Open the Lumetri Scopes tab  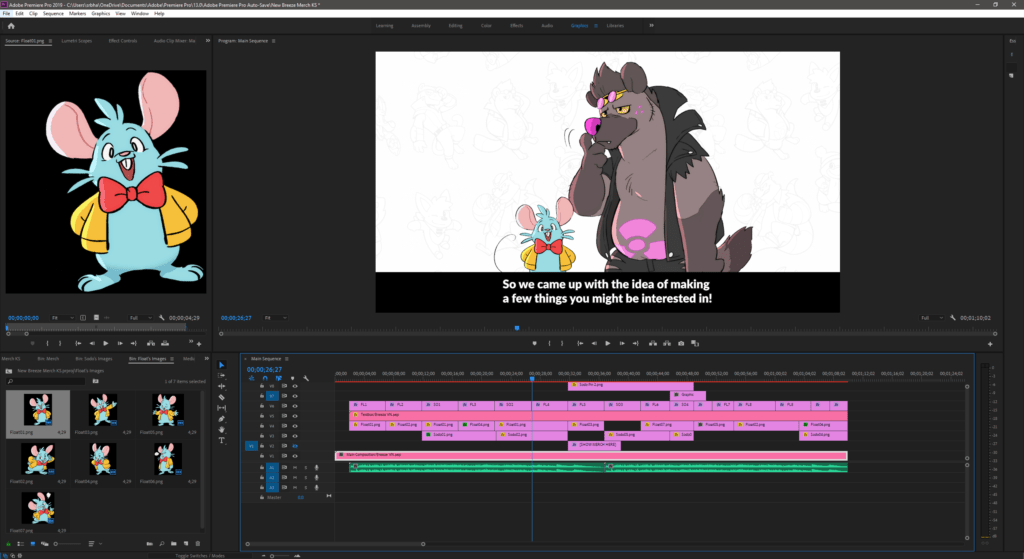click(x=76, y=40)
